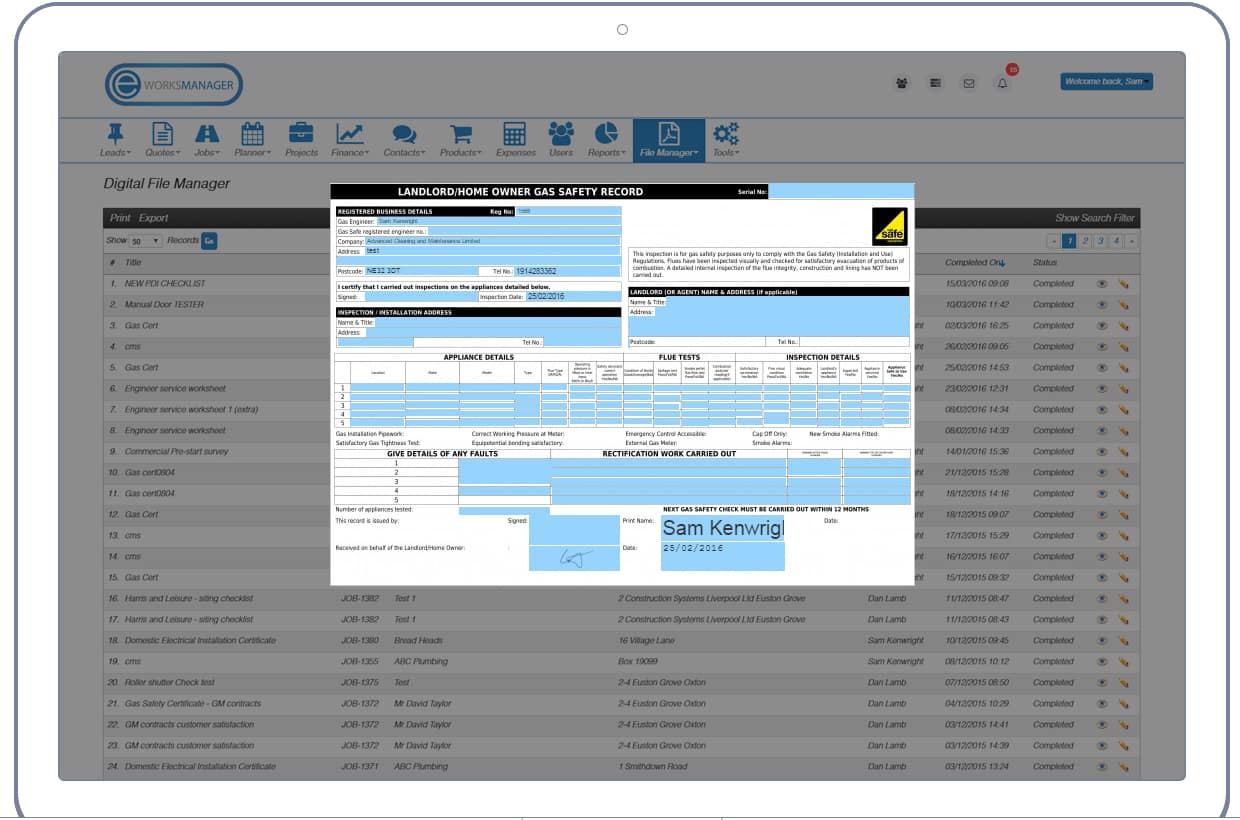
Task: Open the mail envelope icon
Action: coord(968,83)
